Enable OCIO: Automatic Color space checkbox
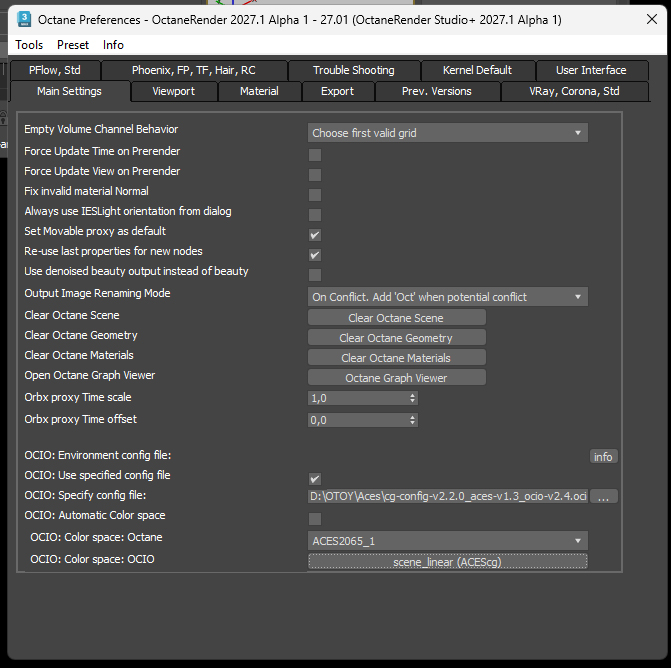This screenshot has height=668, width=671. (315, 519)
